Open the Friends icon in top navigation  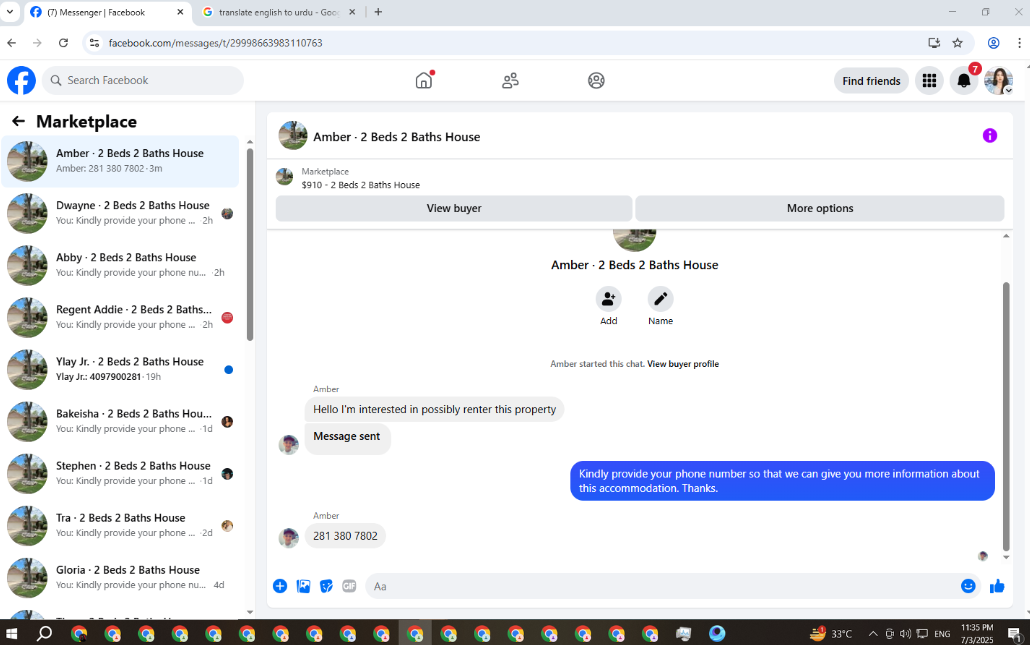(510, 80)
